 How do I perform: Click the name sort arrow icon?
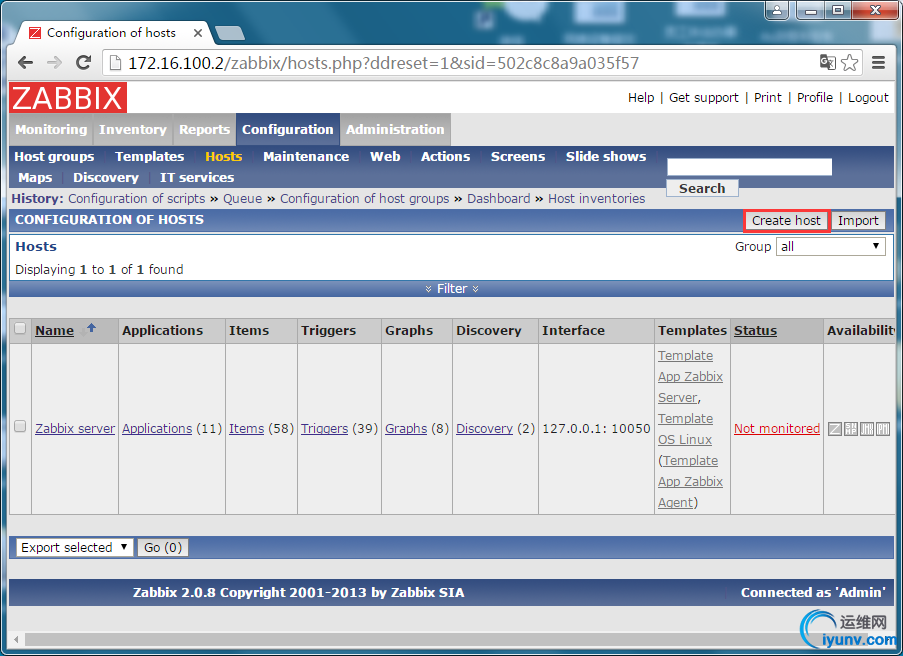91,328
